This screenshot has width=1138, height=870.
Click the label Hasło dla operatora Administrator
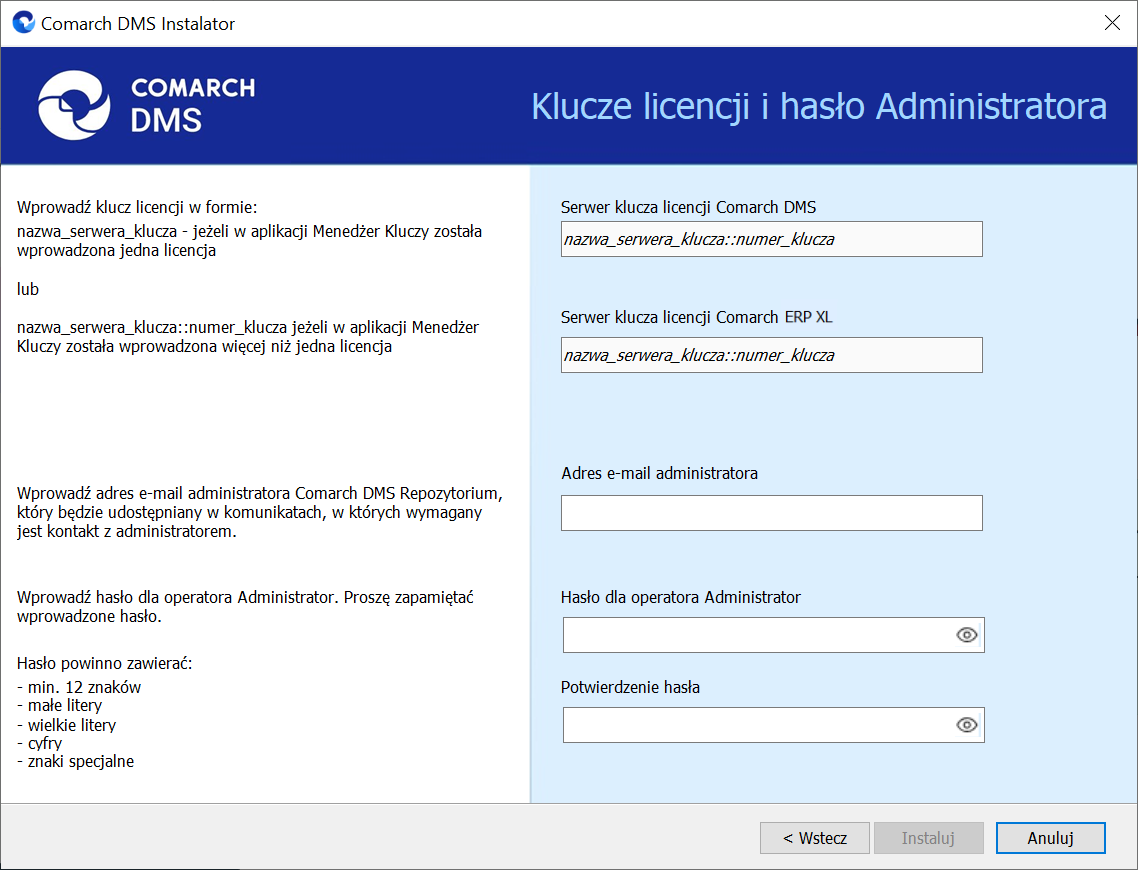point(680,597)
